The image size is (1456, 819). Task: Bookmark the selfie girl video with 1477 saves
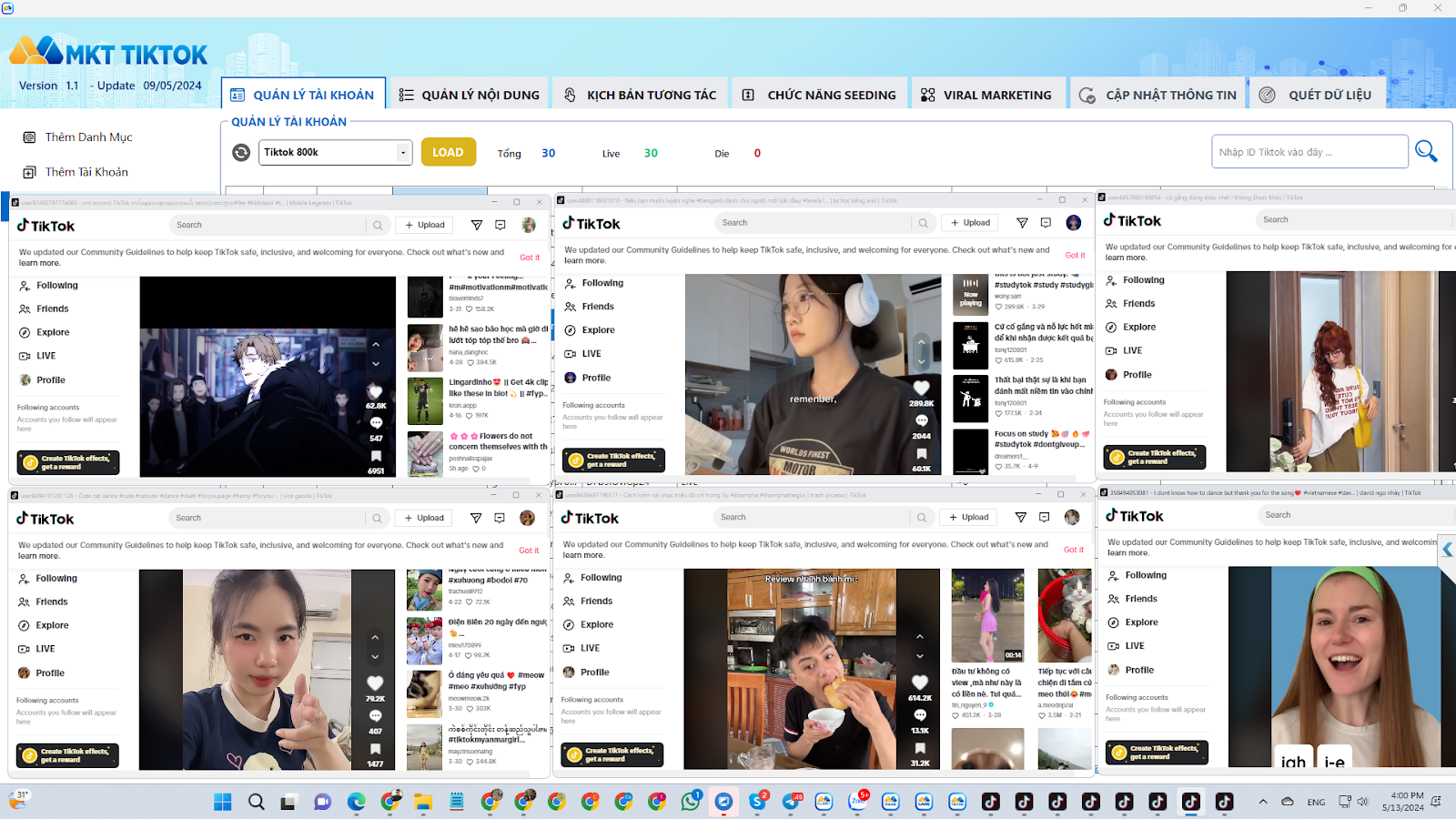point(375,749)
